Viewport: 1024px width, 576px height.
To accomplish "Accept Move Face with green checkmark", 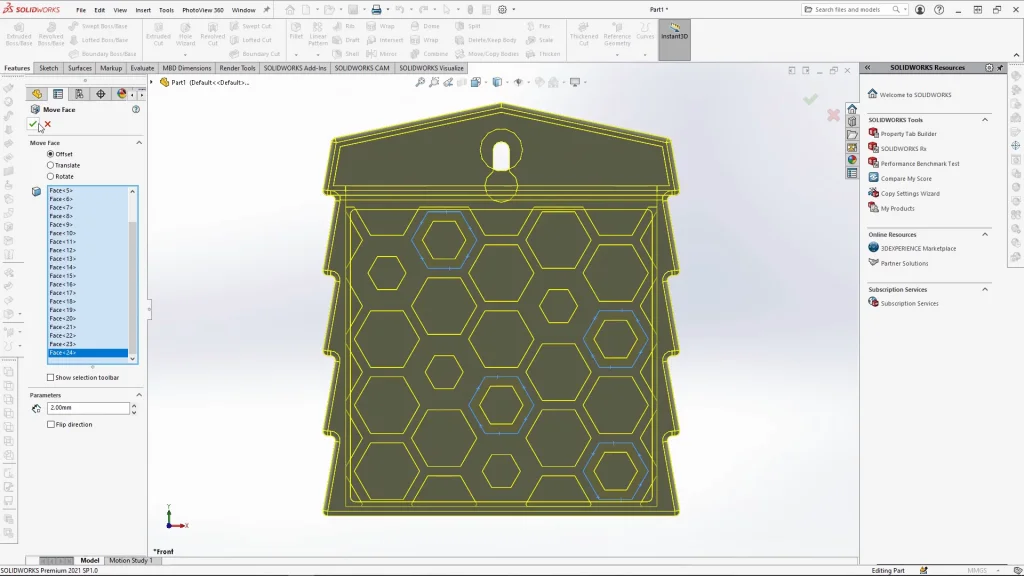I will (33, 124).
